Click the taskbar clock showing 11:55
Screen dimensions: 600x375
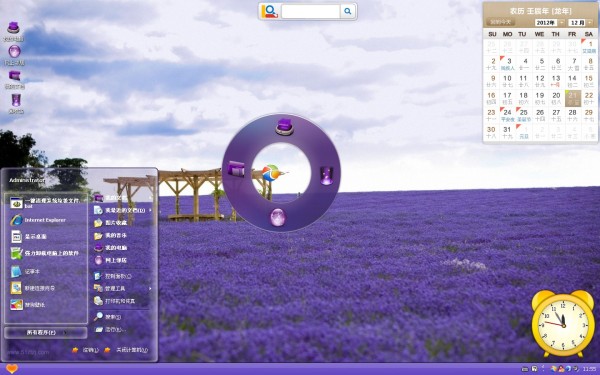pos(589,369)
